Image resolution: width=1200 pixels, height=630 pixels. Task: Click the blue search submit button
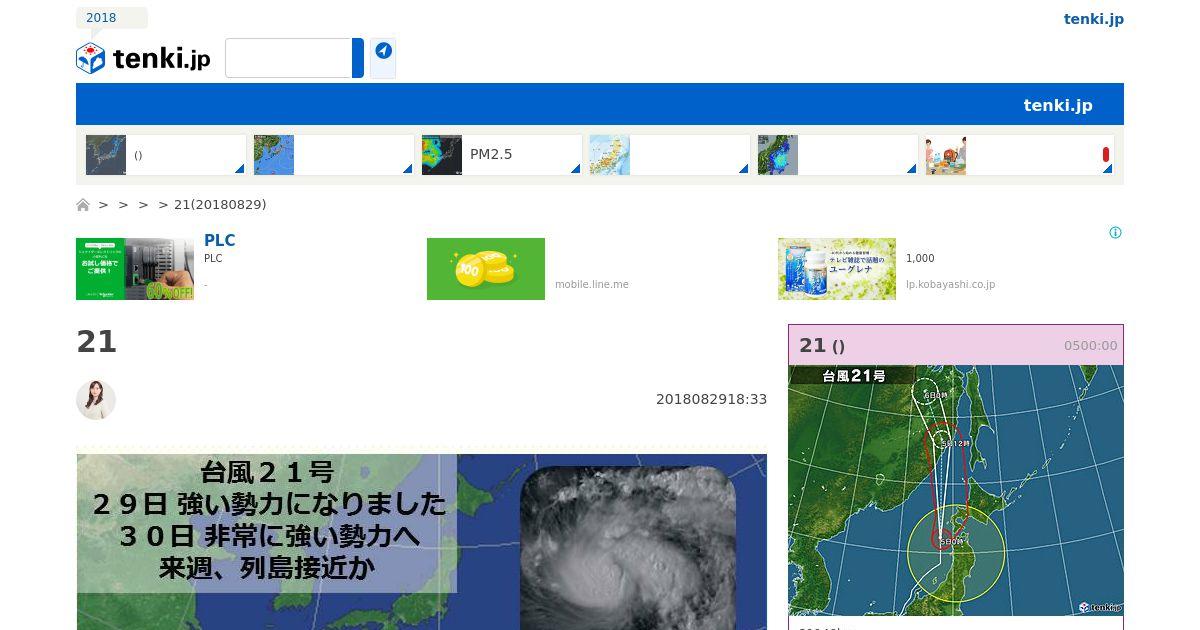click(x=358, y=58)
